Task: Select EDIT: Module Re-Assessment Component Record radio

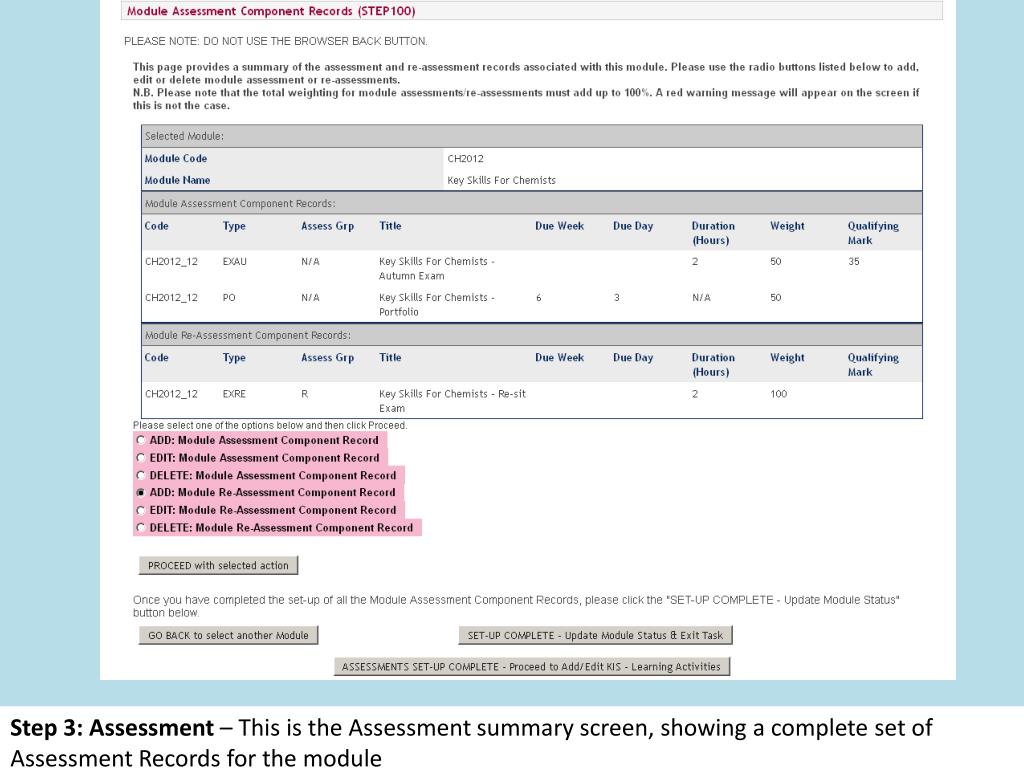Action: coord(140,511)
